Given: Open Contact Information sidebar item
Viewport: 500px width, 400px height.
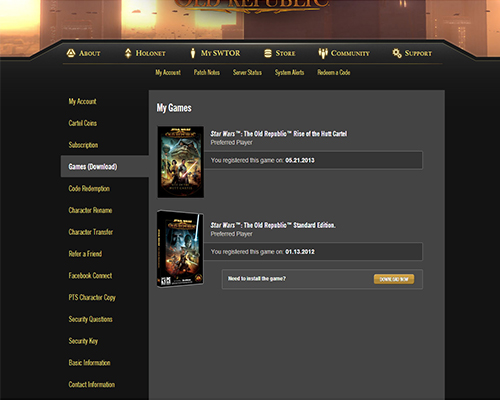Looking at the screenshot, I should pyautogui.click(x=92, y=384).
